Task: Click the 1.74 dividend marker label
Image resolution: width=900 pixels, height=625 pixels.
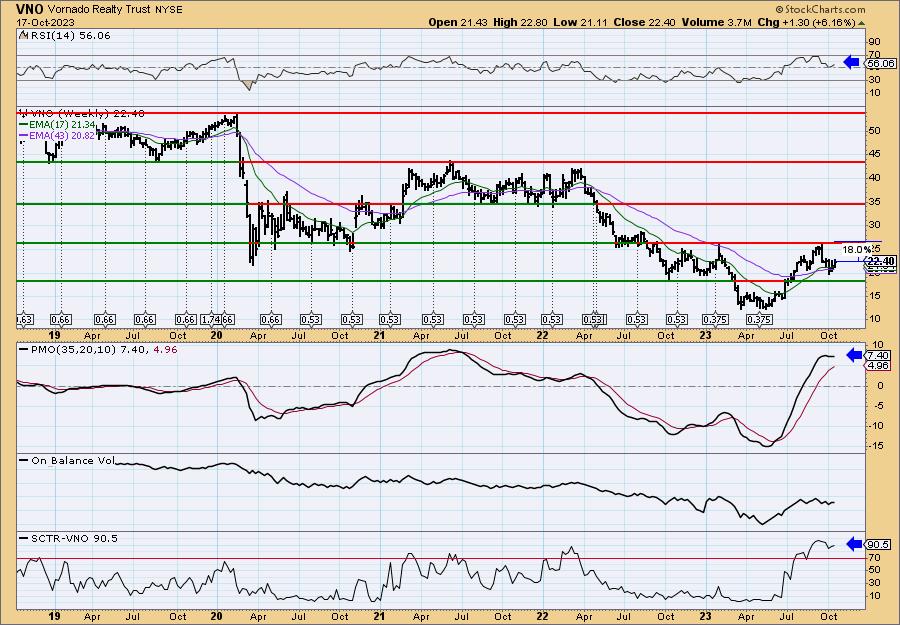Action: coord(210,320)
